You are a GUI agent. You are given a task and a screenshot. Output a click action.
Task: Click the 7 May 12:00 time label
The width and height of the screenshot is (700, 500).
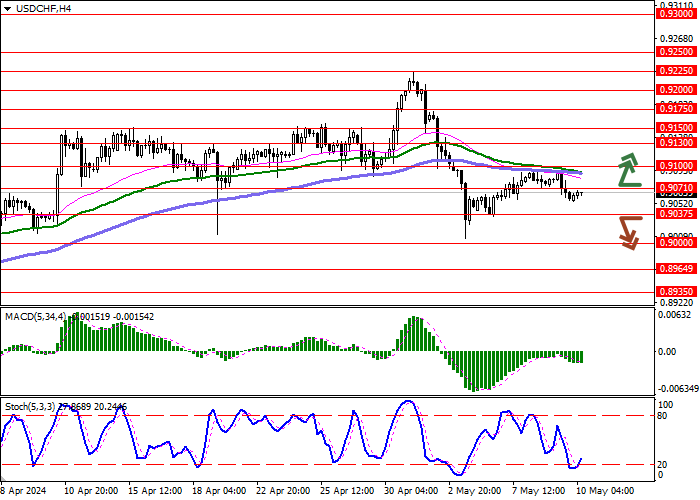[538, 491]
